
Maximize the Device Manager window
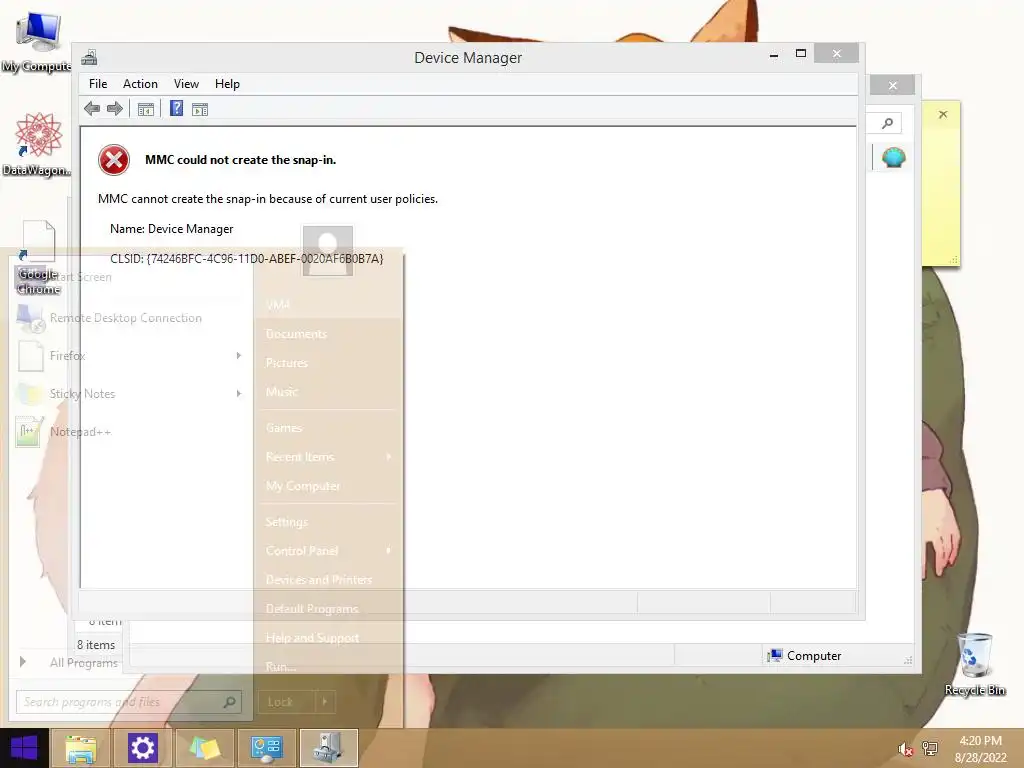[x=801, y=54]
